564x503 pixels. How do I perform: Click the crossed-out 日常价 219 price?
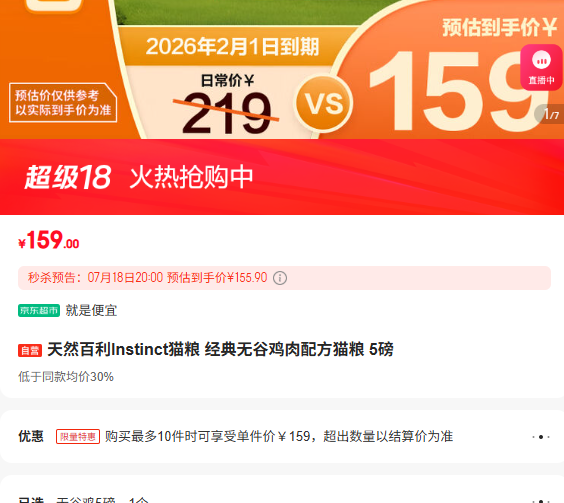(x=227, y=112)
